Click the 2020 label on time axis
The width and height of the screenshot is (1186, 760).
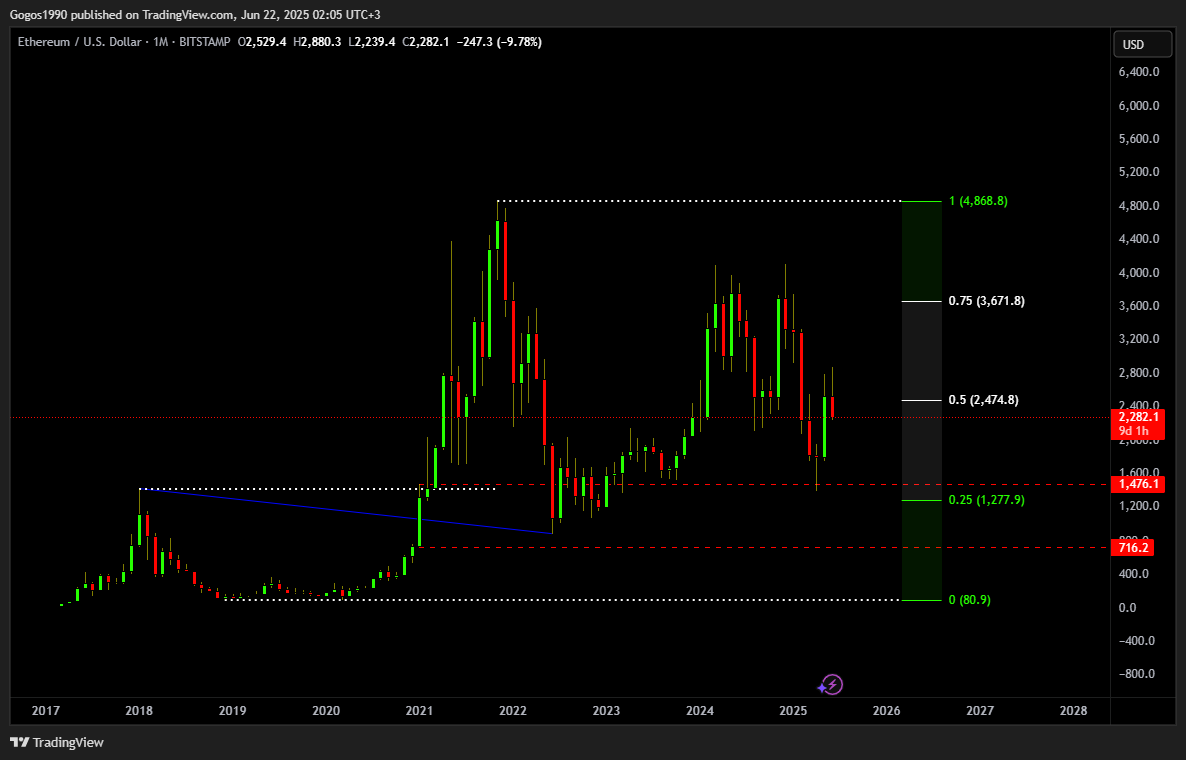326,711
